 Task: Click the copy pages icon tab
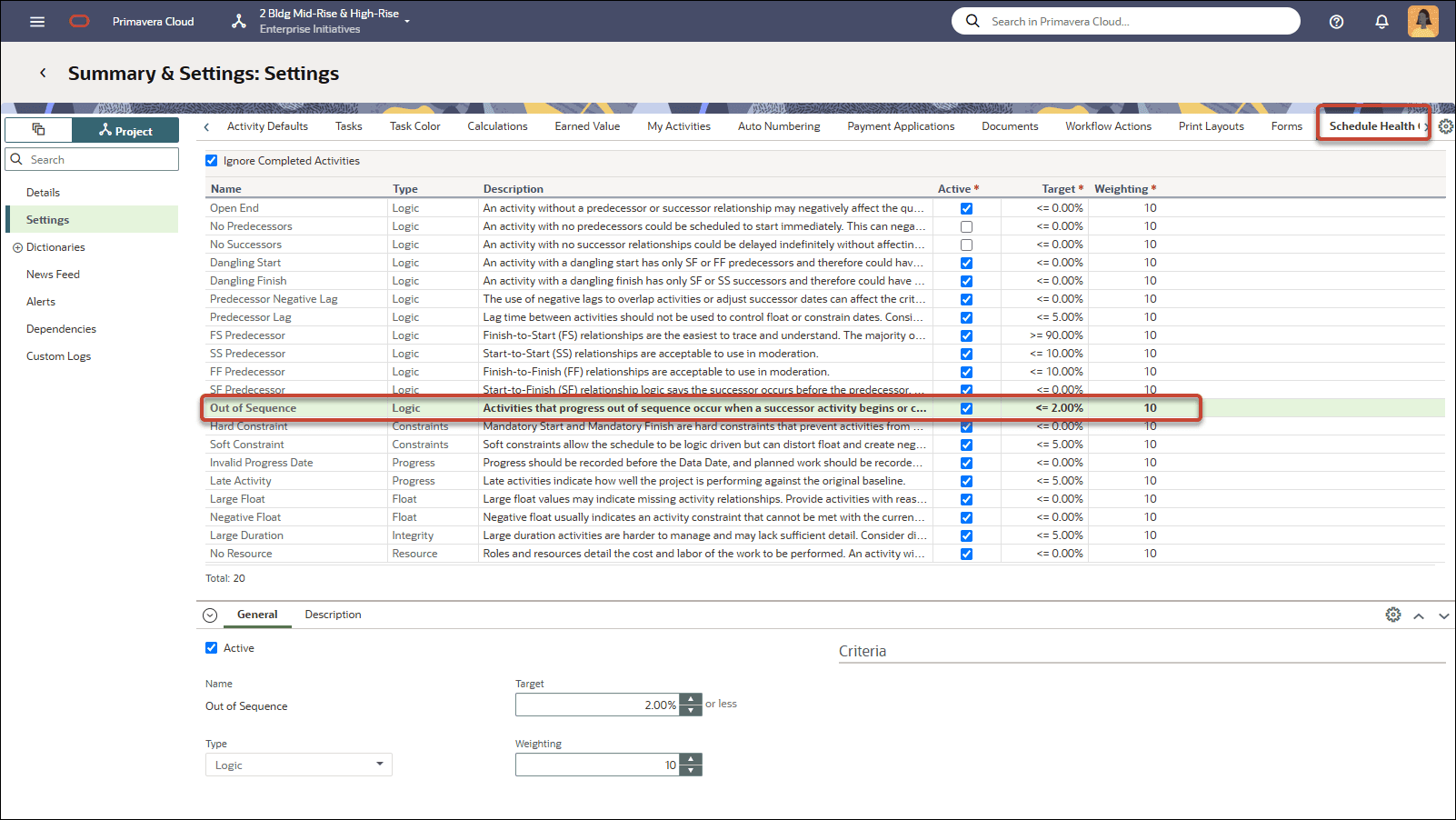tap(38, 130)
